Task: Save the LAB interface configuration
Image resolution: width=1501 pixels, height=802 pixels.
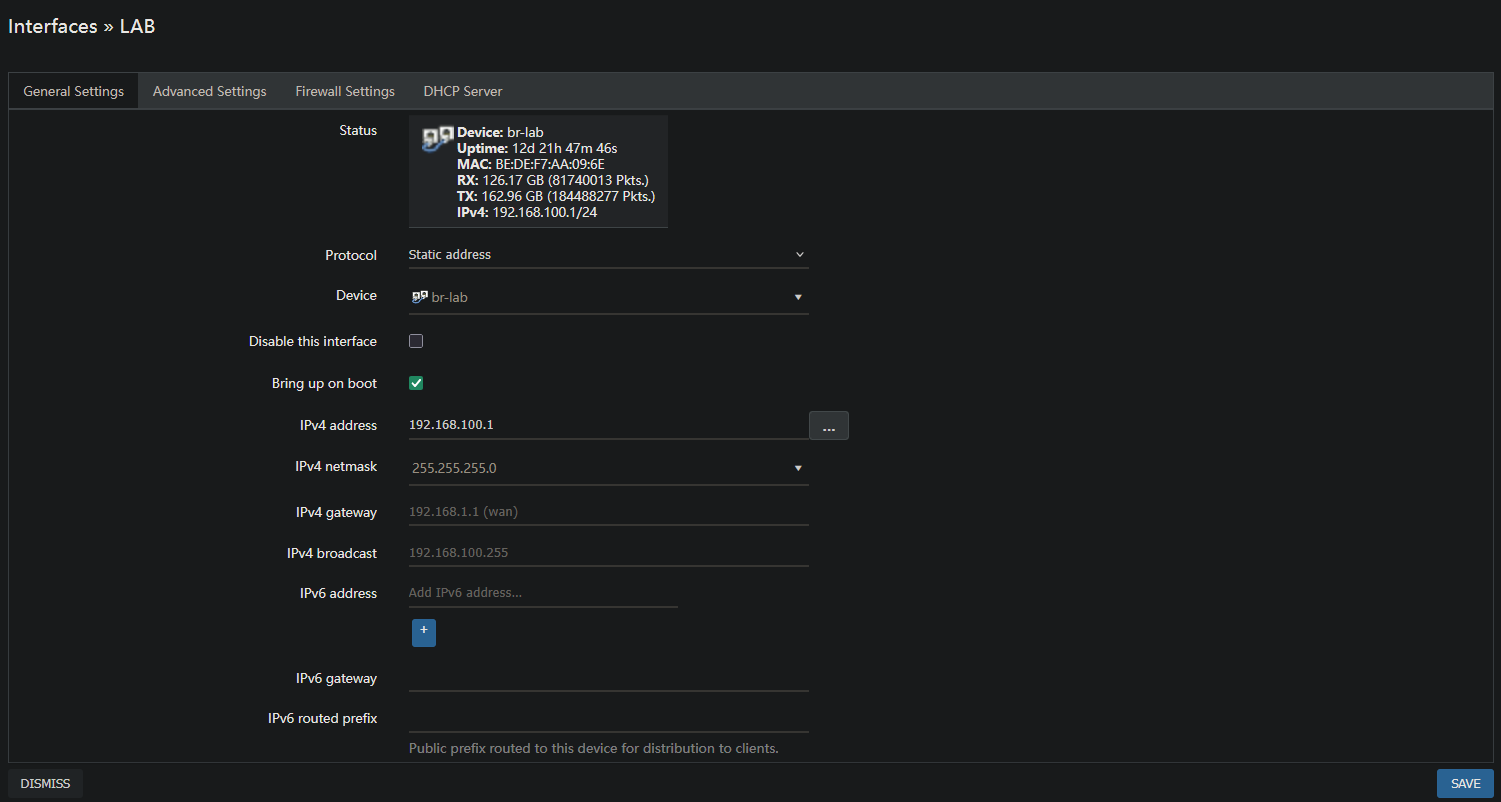Action: [x=1464, y=783]
